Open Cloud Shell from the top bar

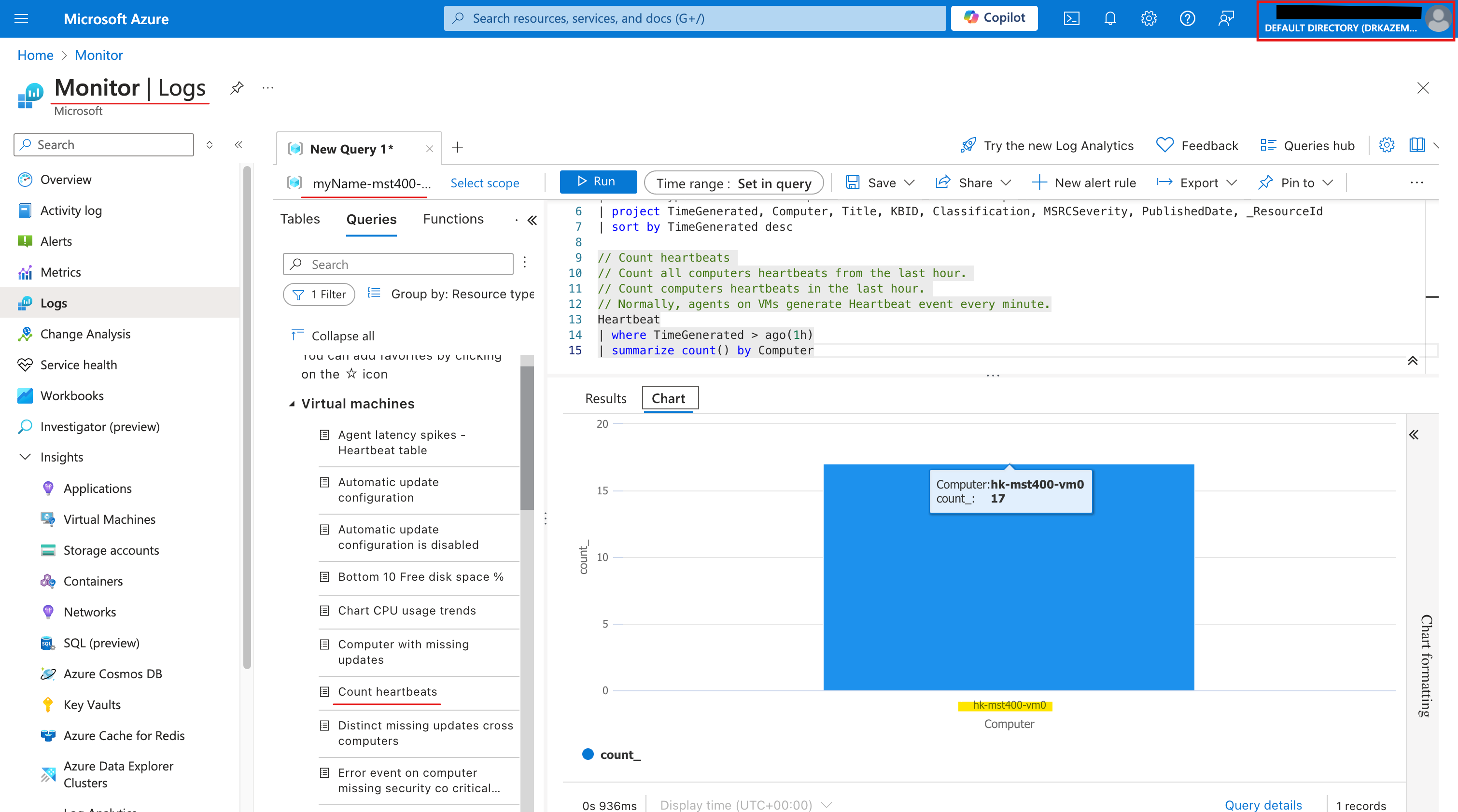point(1071,19)
